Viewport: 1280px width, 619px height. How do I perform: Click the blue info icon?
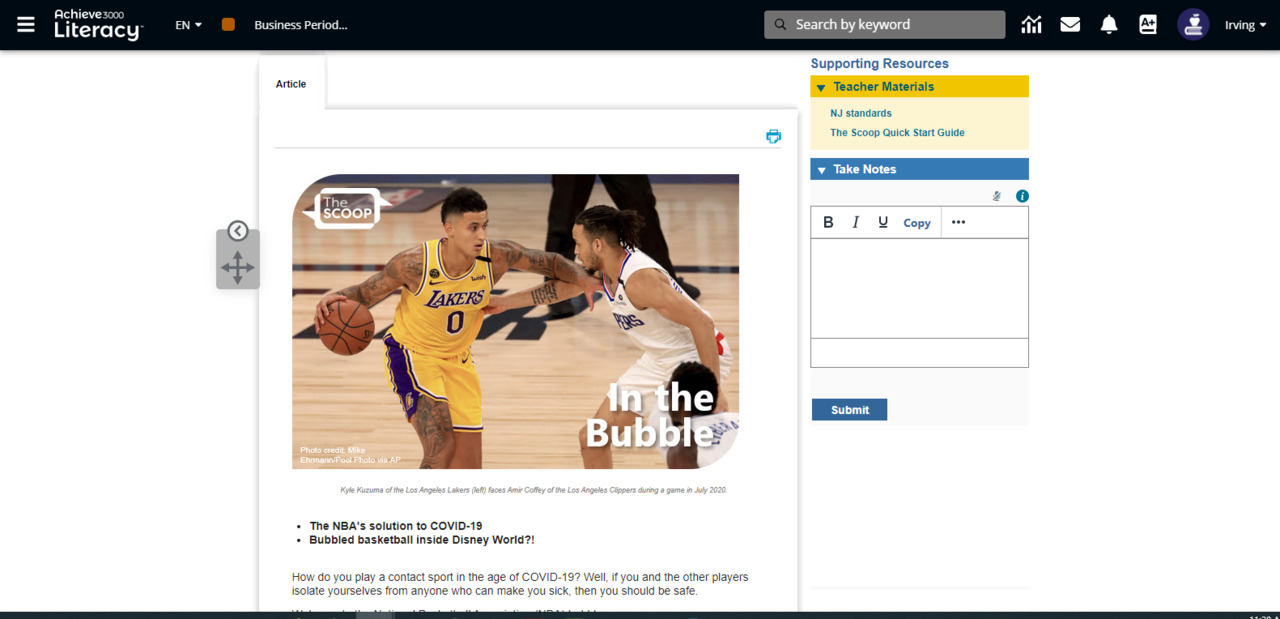point(1022,196)
